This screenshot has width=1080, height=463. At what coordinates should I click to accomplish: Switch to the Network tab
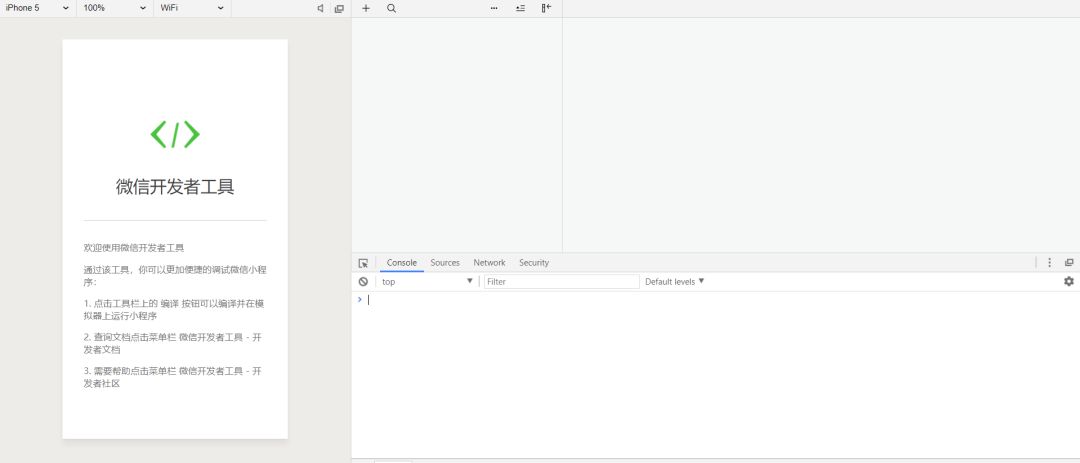pos(489,263)
